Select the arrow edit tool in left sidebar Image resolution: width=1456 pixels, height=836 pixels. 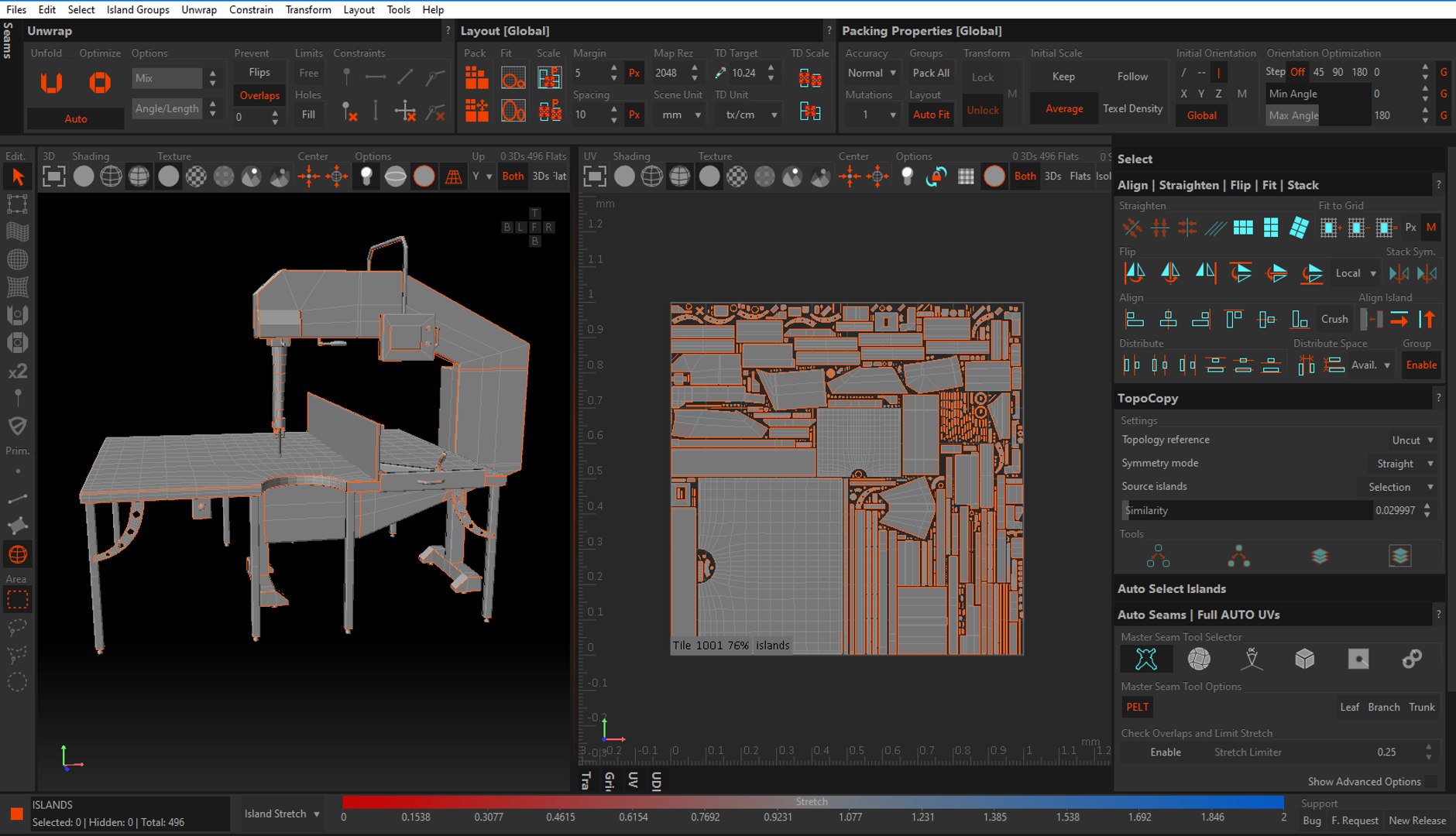[x=17, y=177]
